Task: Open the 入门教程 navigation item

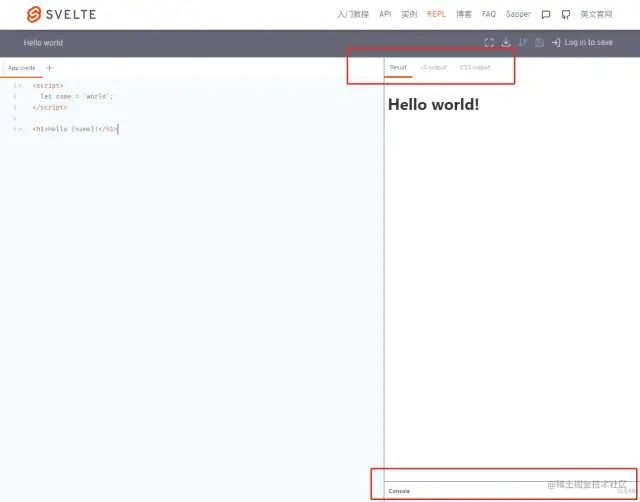Action: tap(353, 14)
